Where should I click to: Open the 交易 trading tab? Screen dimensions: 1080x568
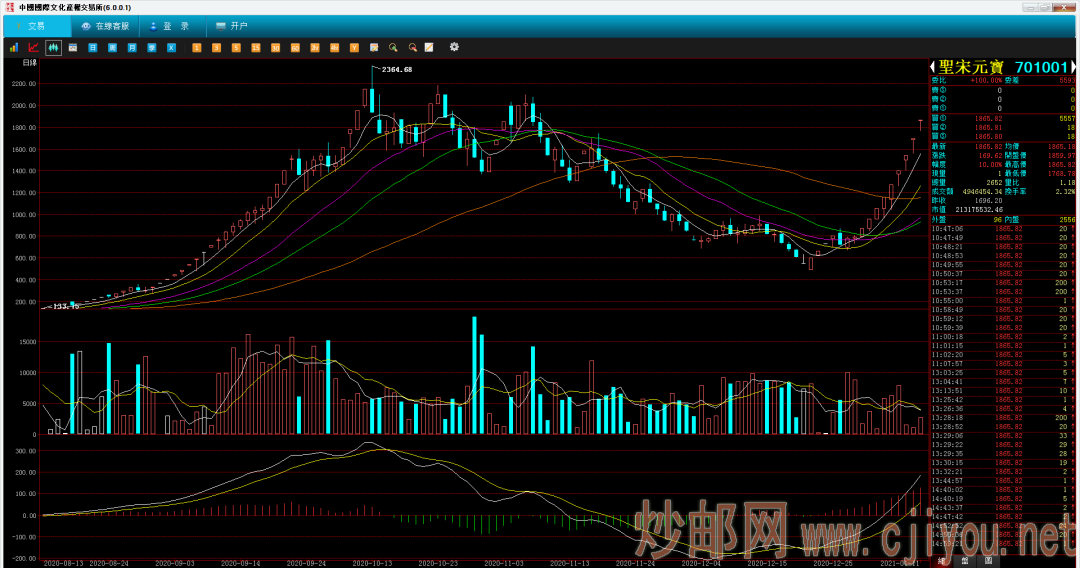pyautogui.click(x=29, y=26)
